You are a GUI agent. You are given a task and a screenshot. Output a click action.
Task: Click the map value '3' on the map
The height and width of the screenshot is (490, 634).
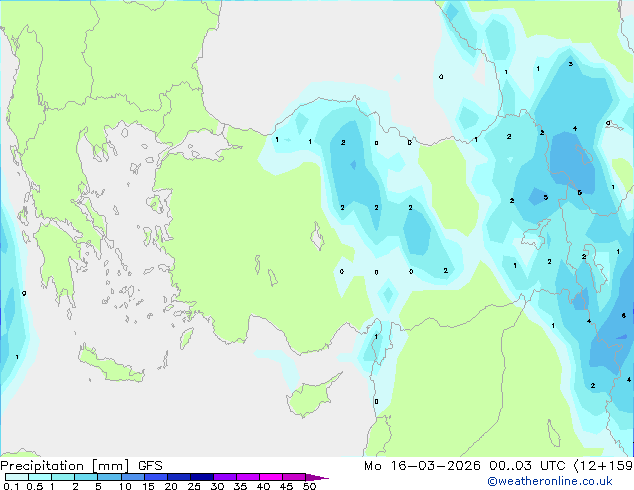click(571, 64)
